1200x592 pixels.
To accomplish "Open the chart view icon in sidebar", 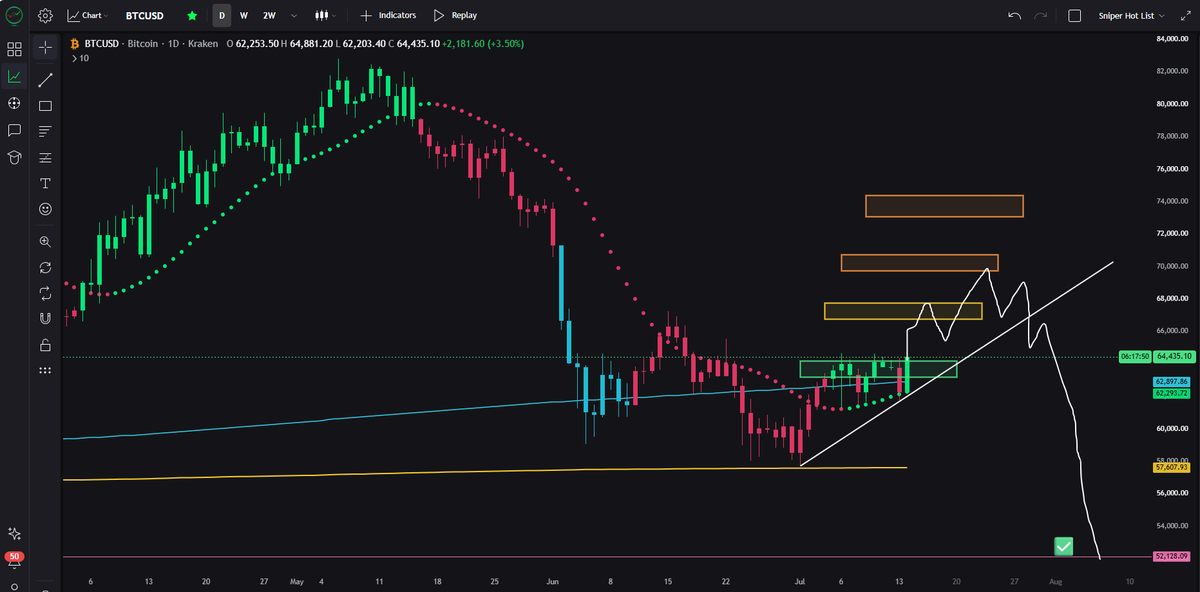I will click(14, 76).
